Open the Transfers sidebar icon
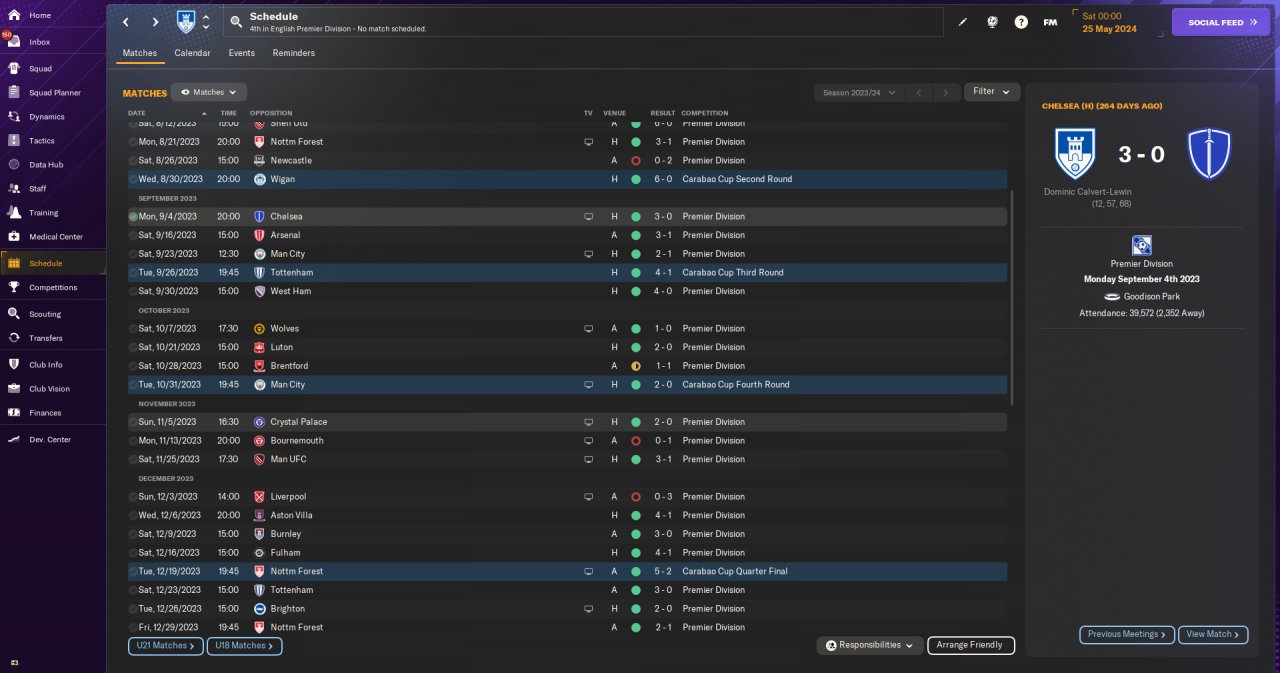Viewport: 1280px width, 673px height. coord(14,338)
